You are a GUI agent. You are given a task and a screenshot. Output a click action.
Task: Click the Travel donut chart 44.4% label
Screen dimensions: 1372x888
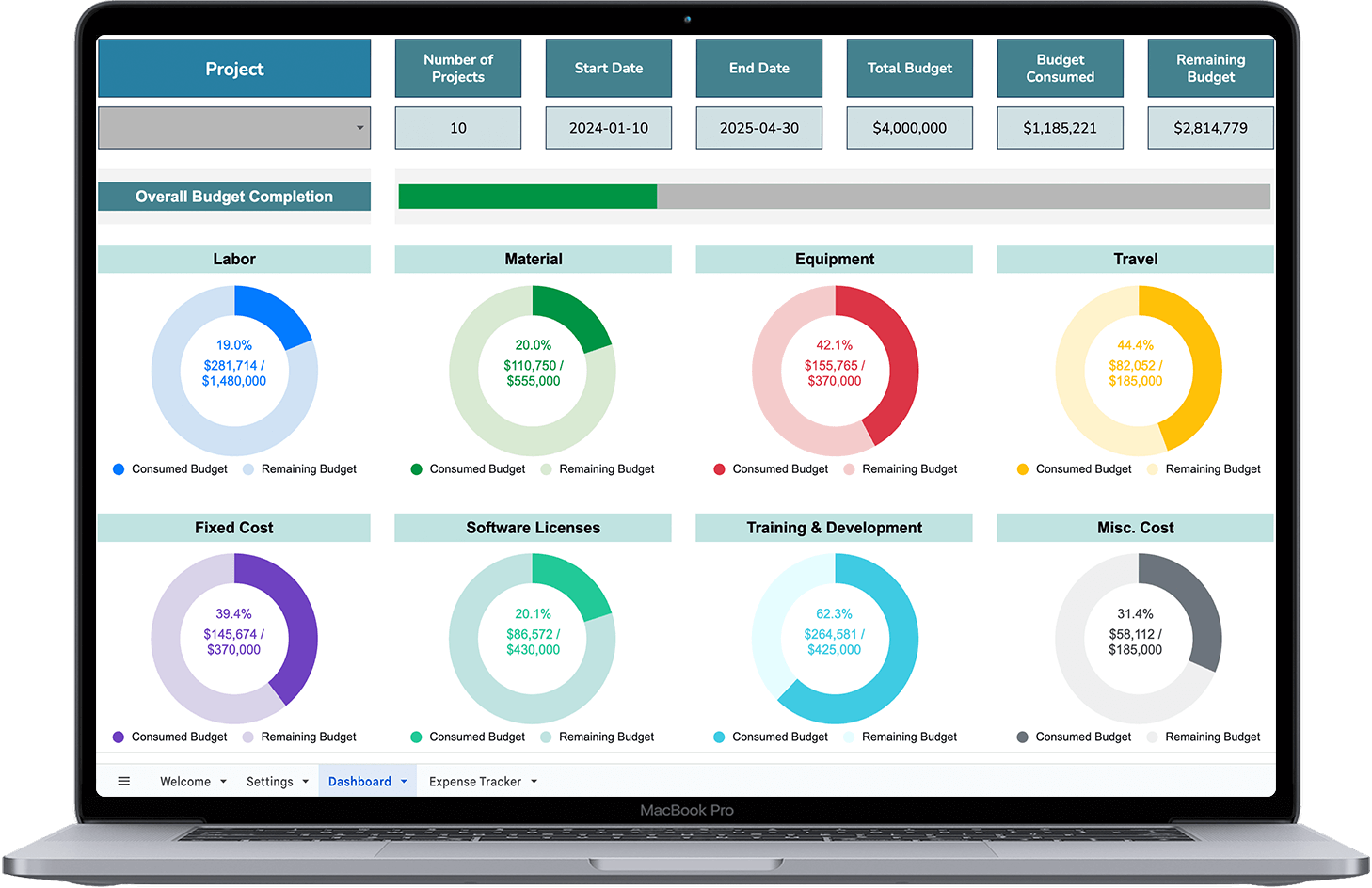click(x=1136, y=345)
